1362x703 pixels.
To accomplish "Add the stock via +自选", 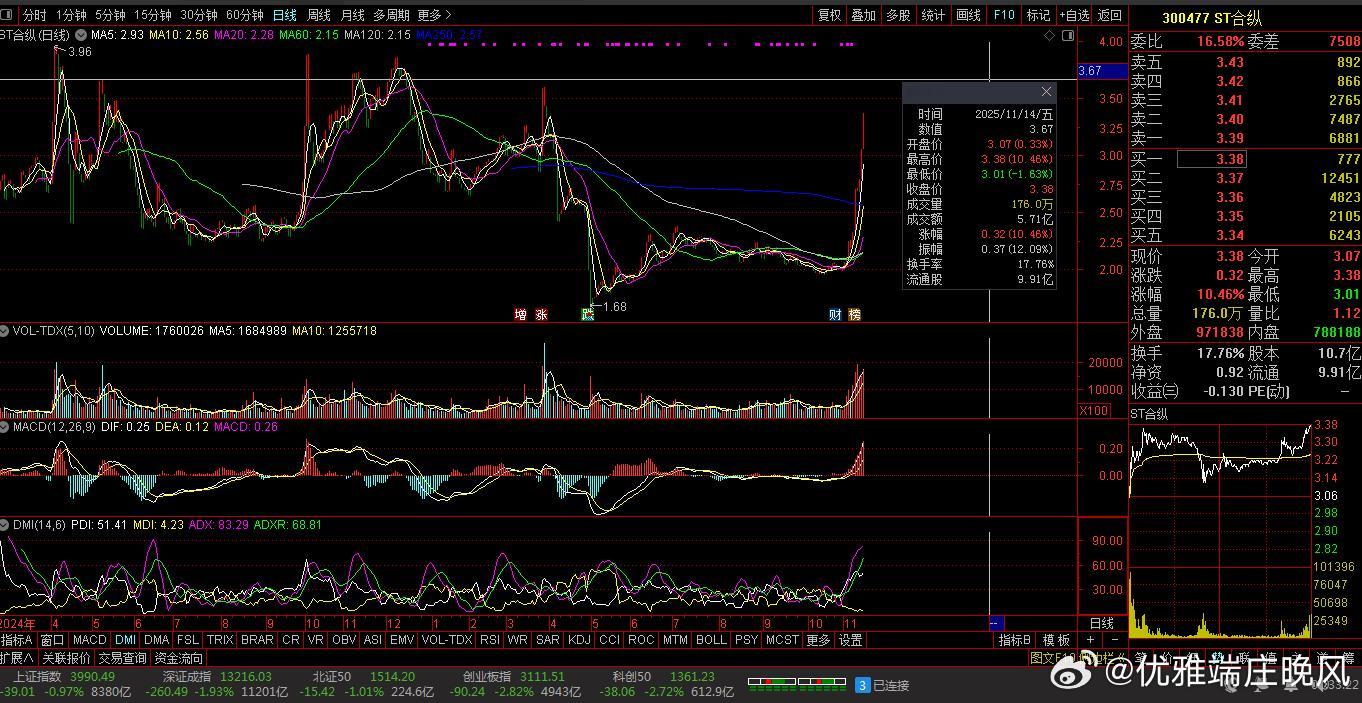I will point(1074,15).
